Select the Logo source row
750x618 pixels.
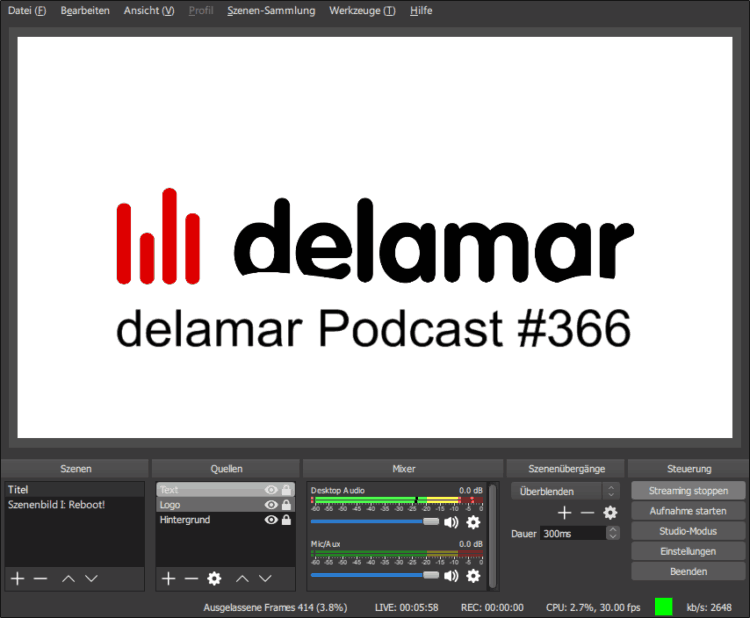[x=225, y=505]
